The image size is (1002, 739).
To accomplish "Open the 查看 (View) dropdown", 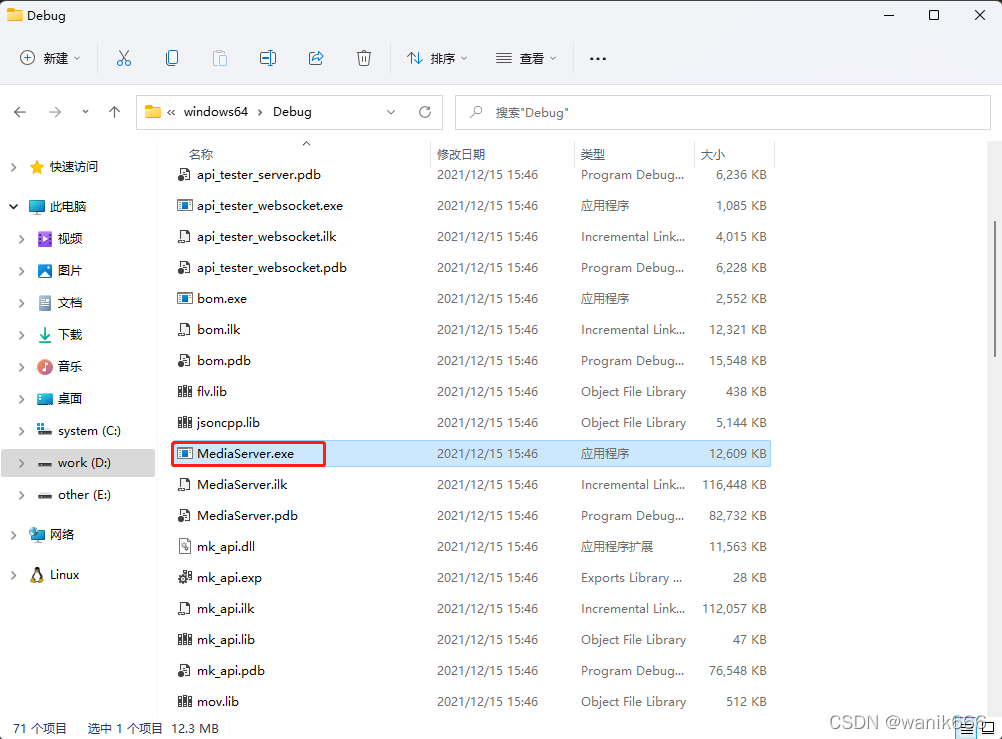I will pos(526,58).
